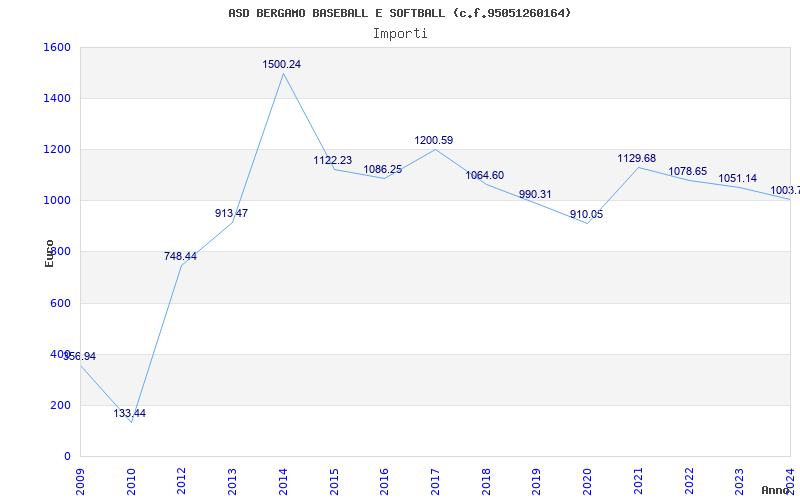Click x-axis year 2009

(80, 481)
